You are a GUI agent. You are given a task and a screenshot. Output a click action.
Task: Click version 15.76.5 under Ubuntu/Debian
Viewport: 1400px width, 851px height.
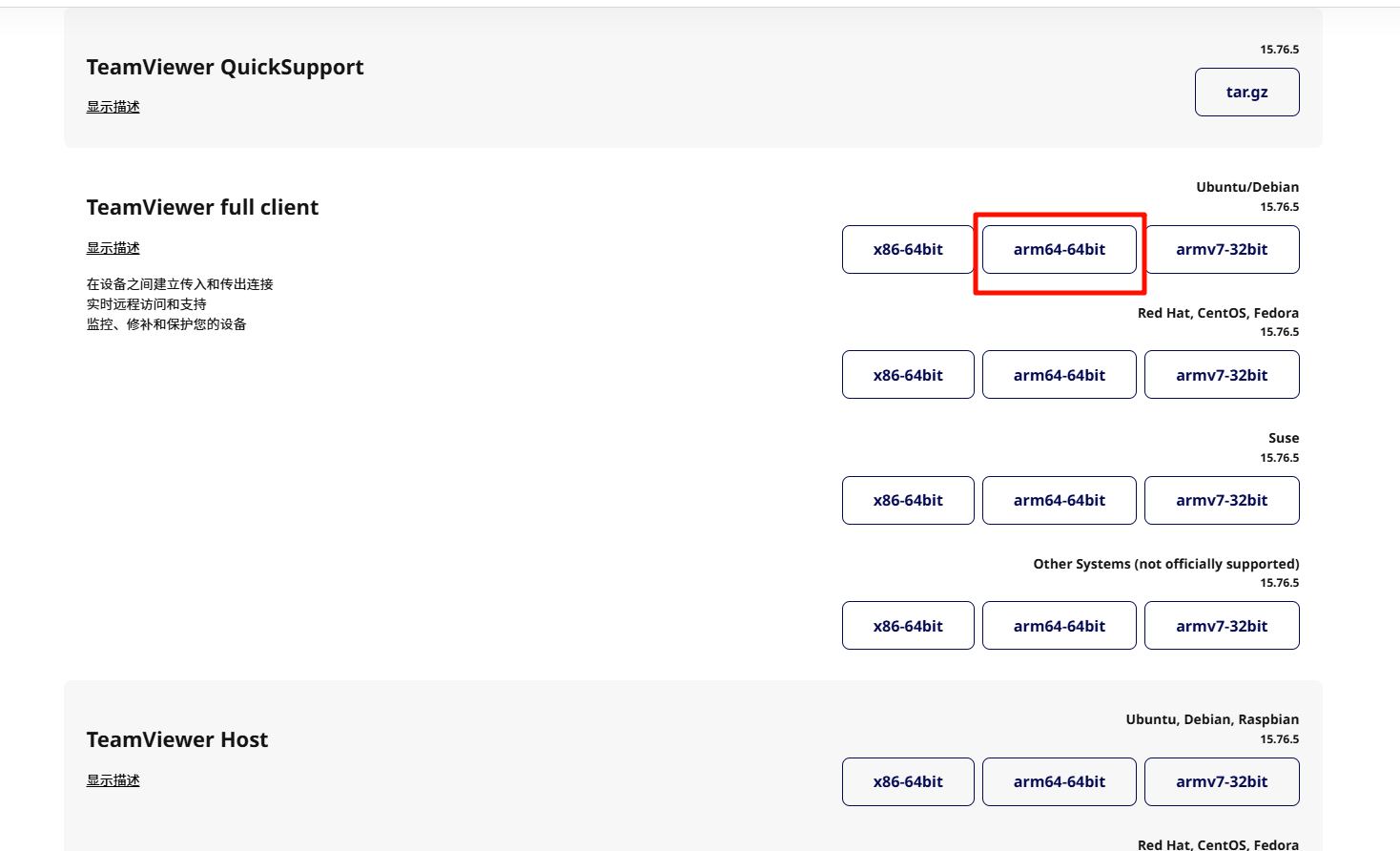click(x=1279, y=207)
